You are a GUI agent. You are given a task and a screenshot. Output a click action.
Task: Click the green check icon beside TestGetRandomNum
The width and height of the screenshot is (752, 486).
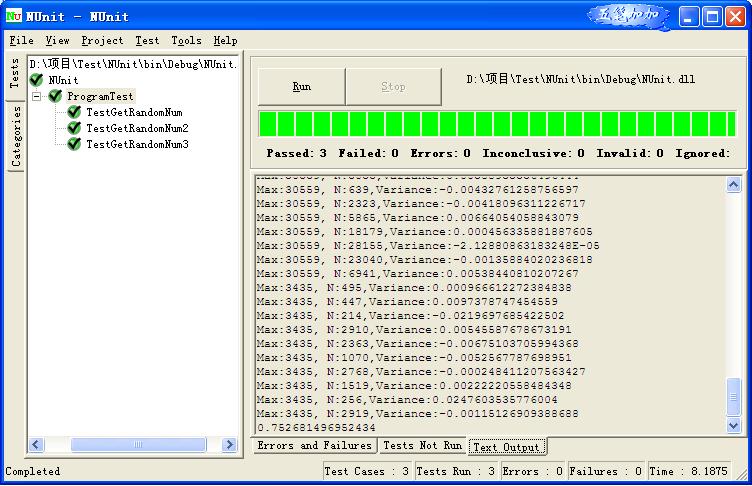(74, 112)
